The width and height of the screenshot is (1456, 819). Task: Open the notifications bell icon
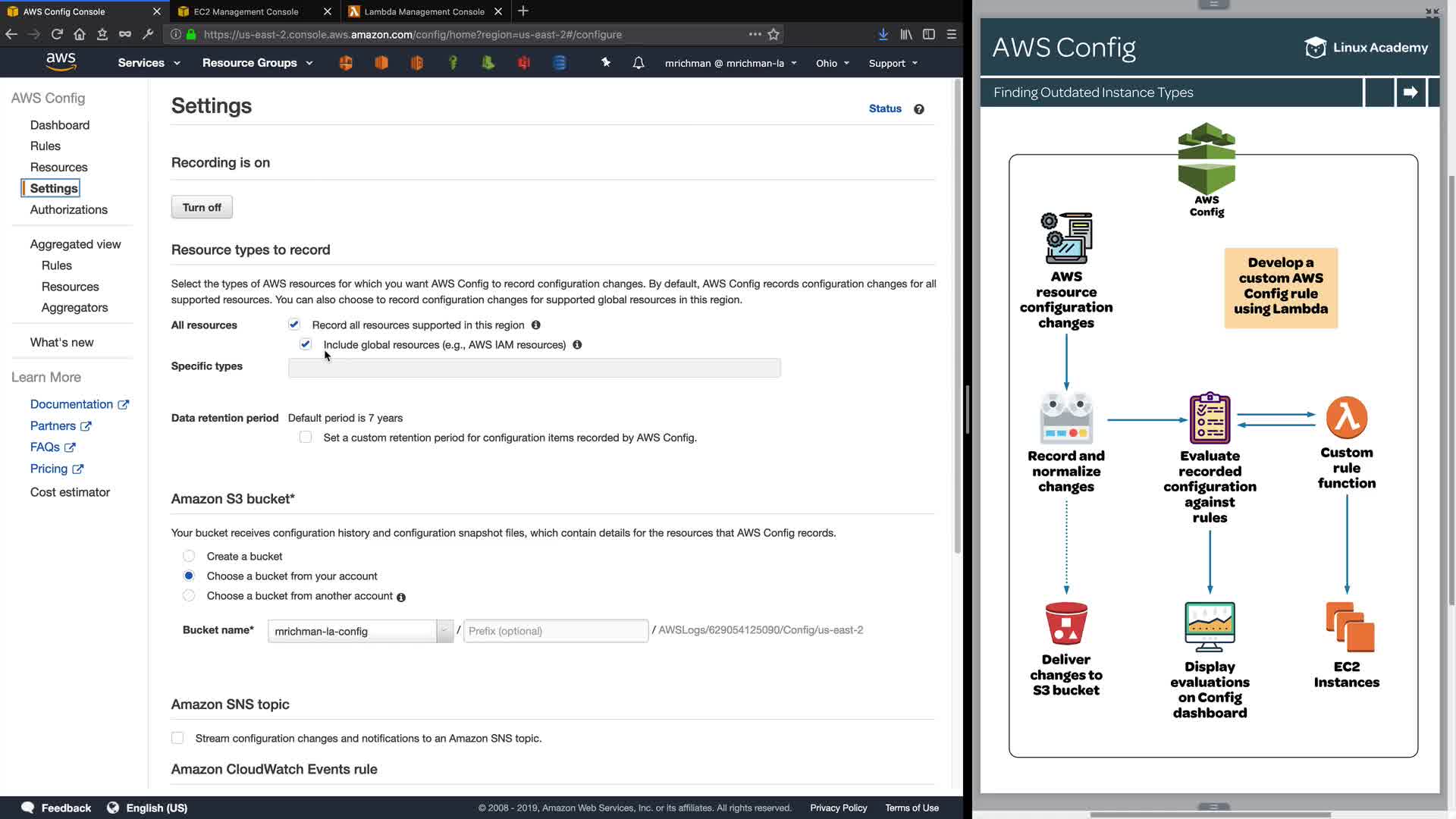point(639,63)
